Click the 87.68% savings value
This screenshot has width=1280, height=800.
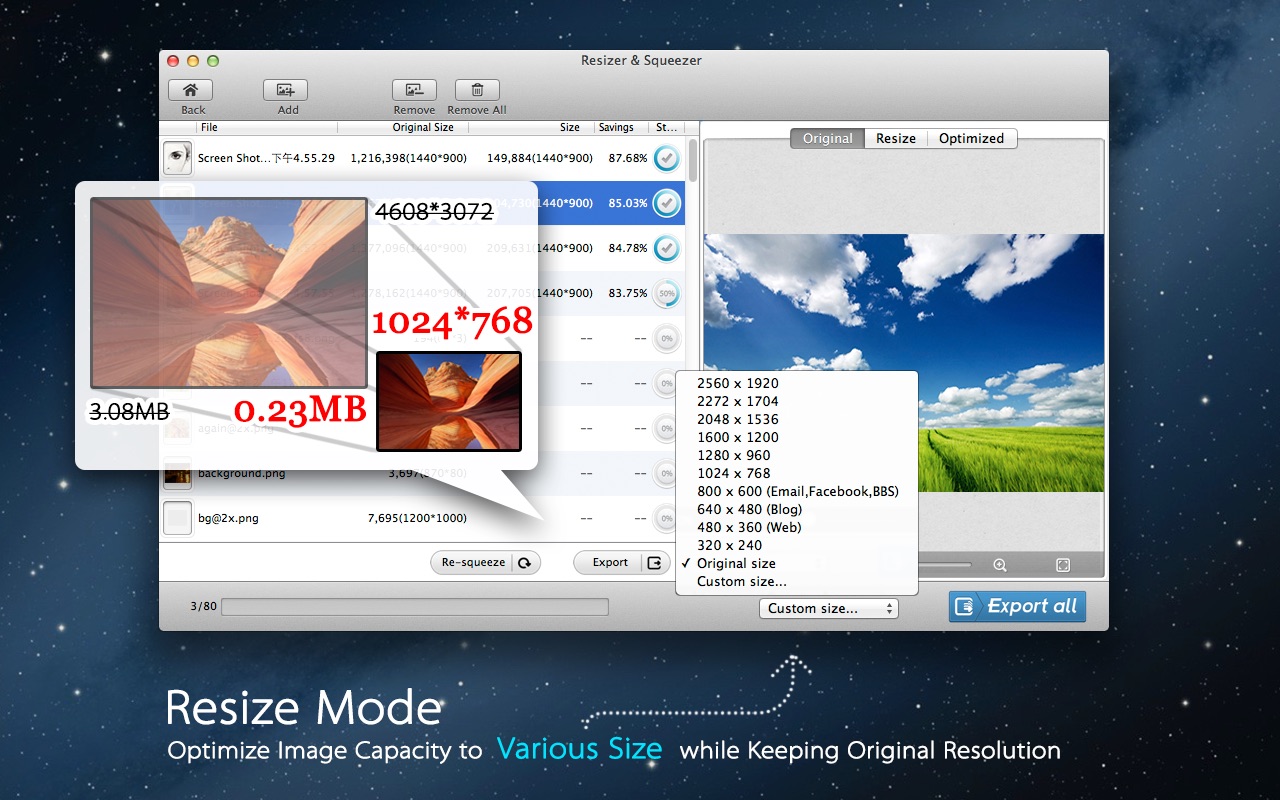click(628, 158)
